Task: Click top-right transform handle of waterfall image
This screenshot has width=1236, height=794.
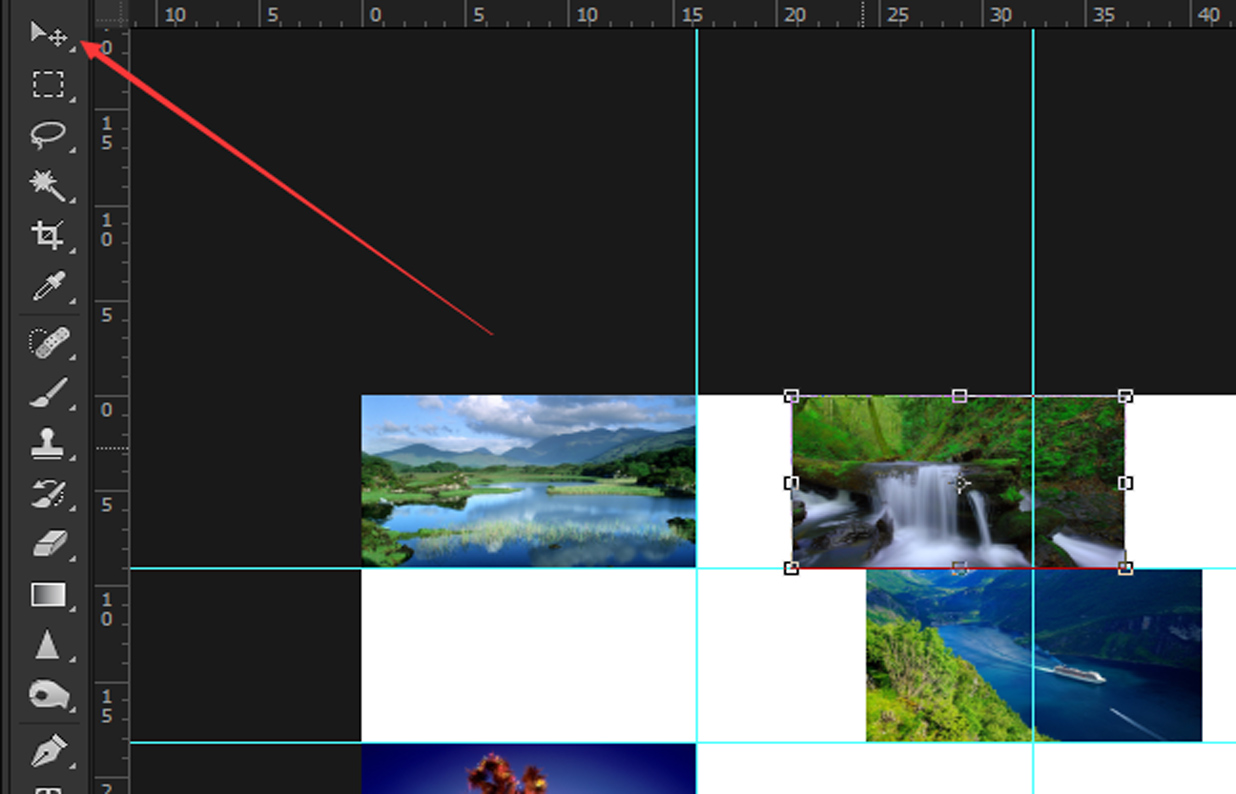Action: (1125, 396)
